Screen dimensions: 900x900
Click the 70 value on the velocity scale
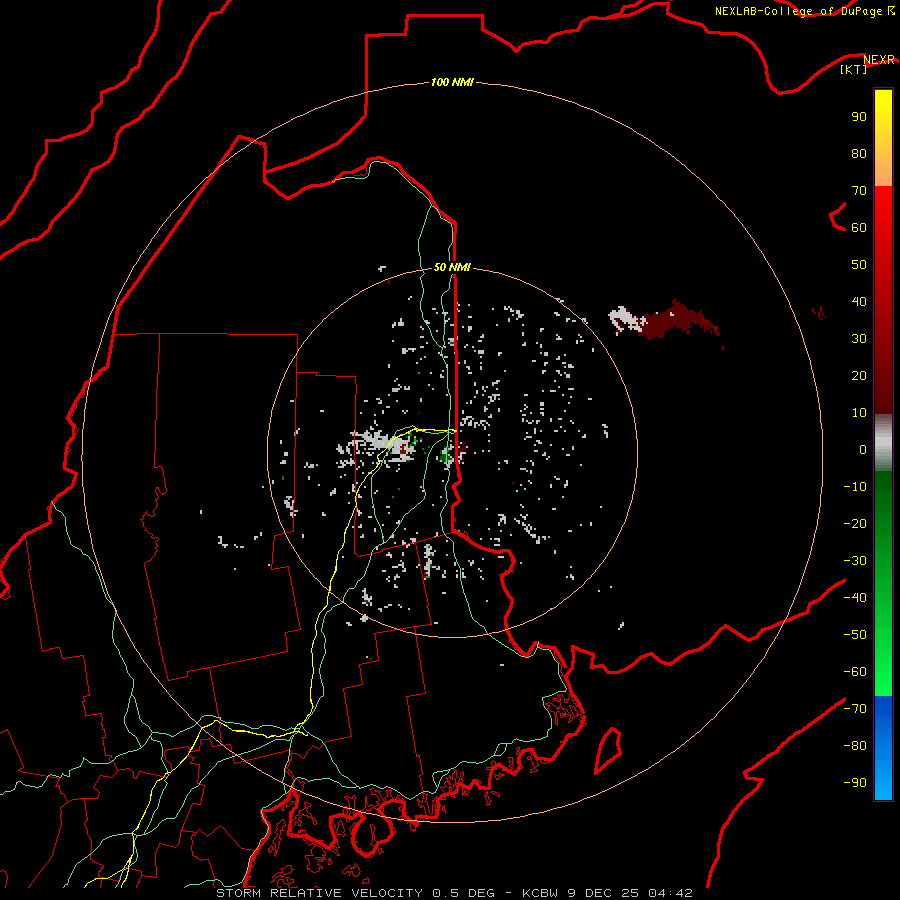point(859,191)
